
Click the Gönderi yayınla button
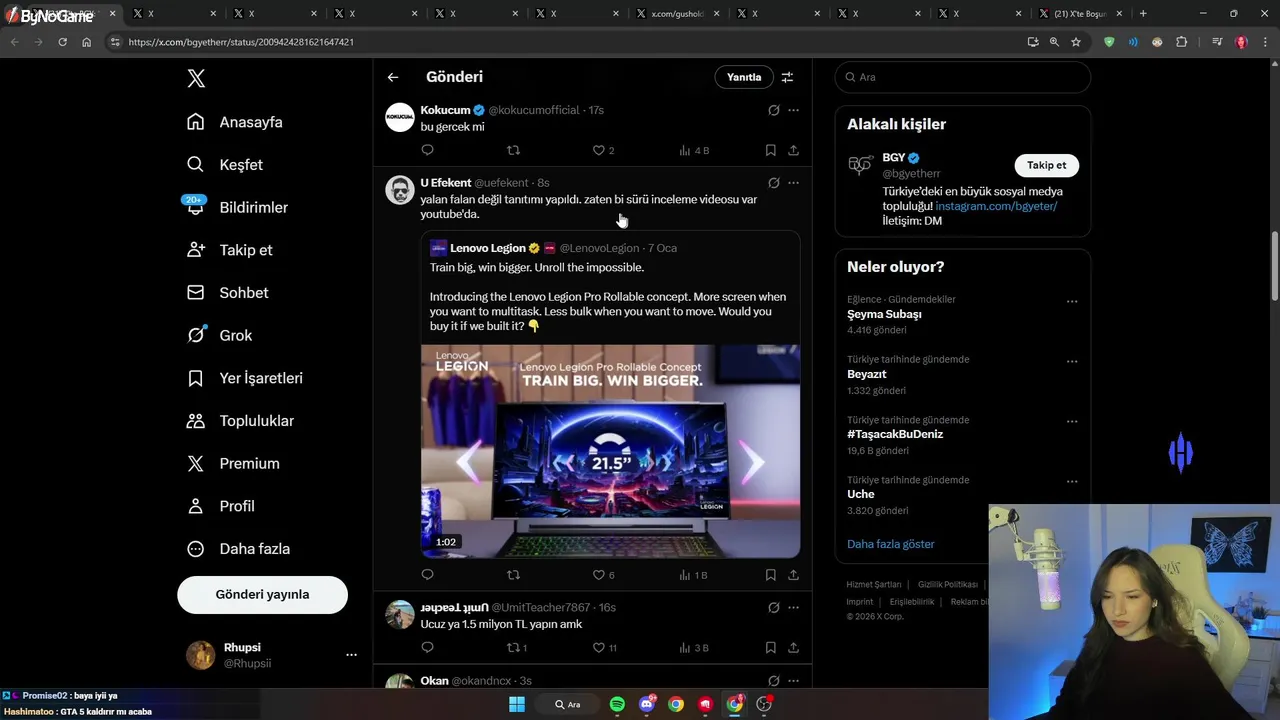coord(262,594)
